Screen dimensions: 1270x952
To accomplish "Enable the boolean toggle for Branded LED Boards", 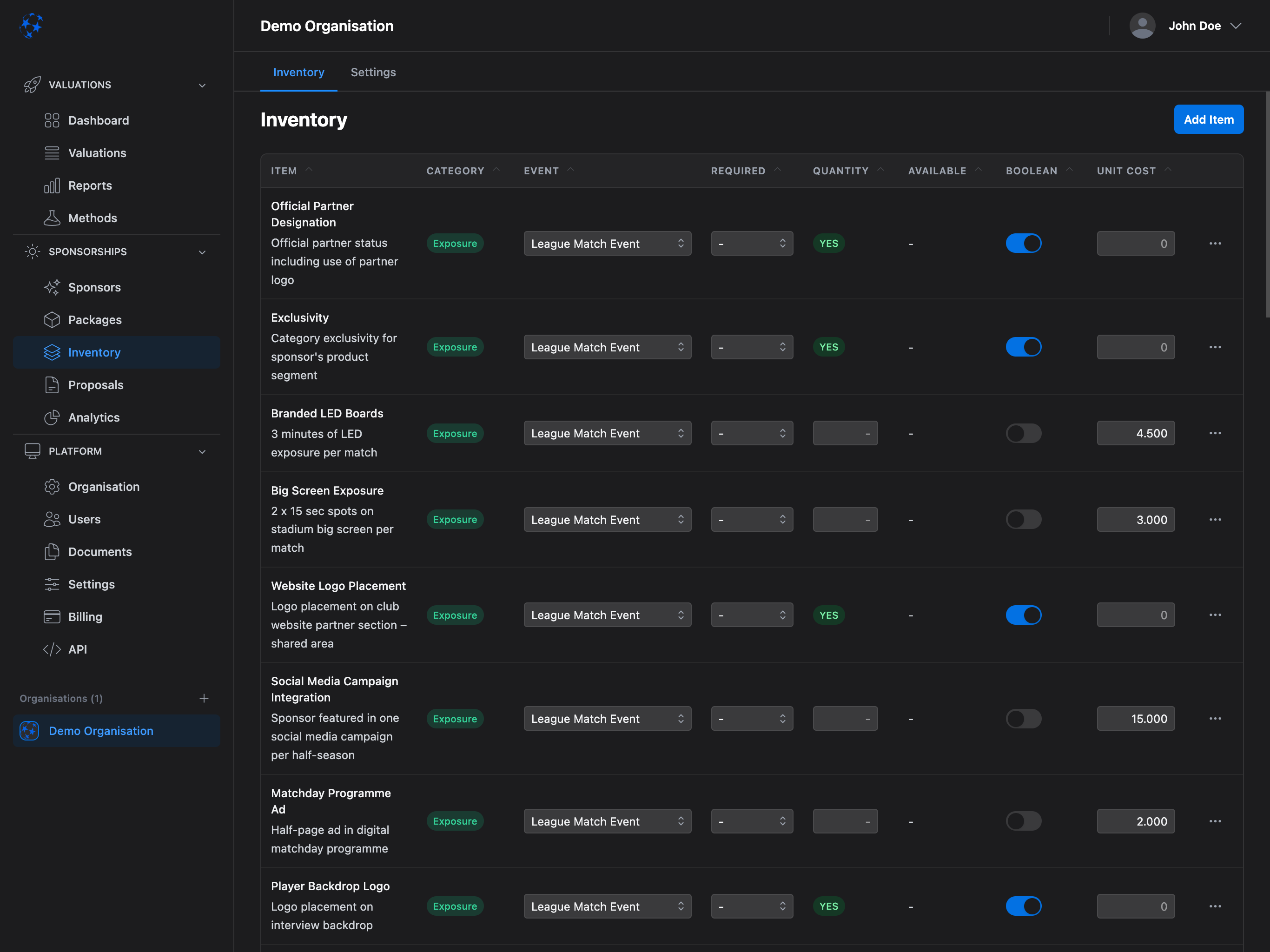I will click(x=1024, y=433).
